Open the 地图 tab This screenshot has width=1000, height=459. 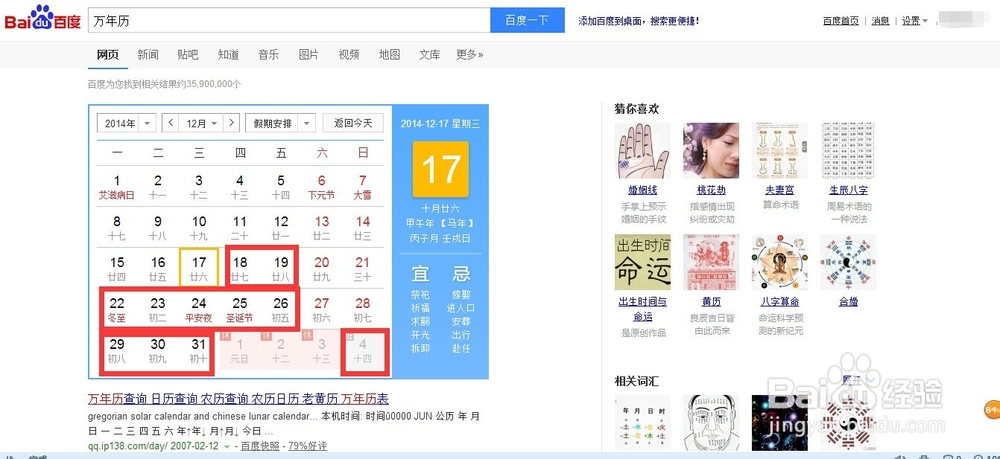(389, 55)
